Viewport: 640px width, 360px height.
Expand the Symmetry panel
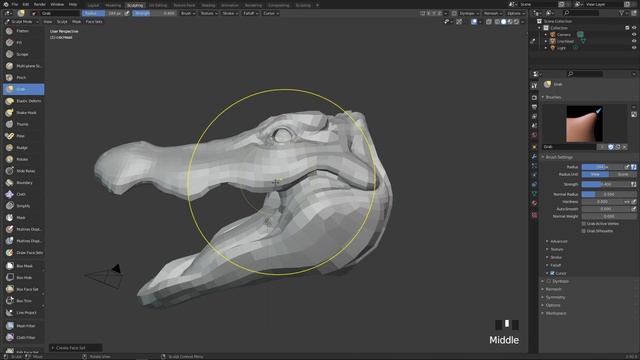pos(555,297)
